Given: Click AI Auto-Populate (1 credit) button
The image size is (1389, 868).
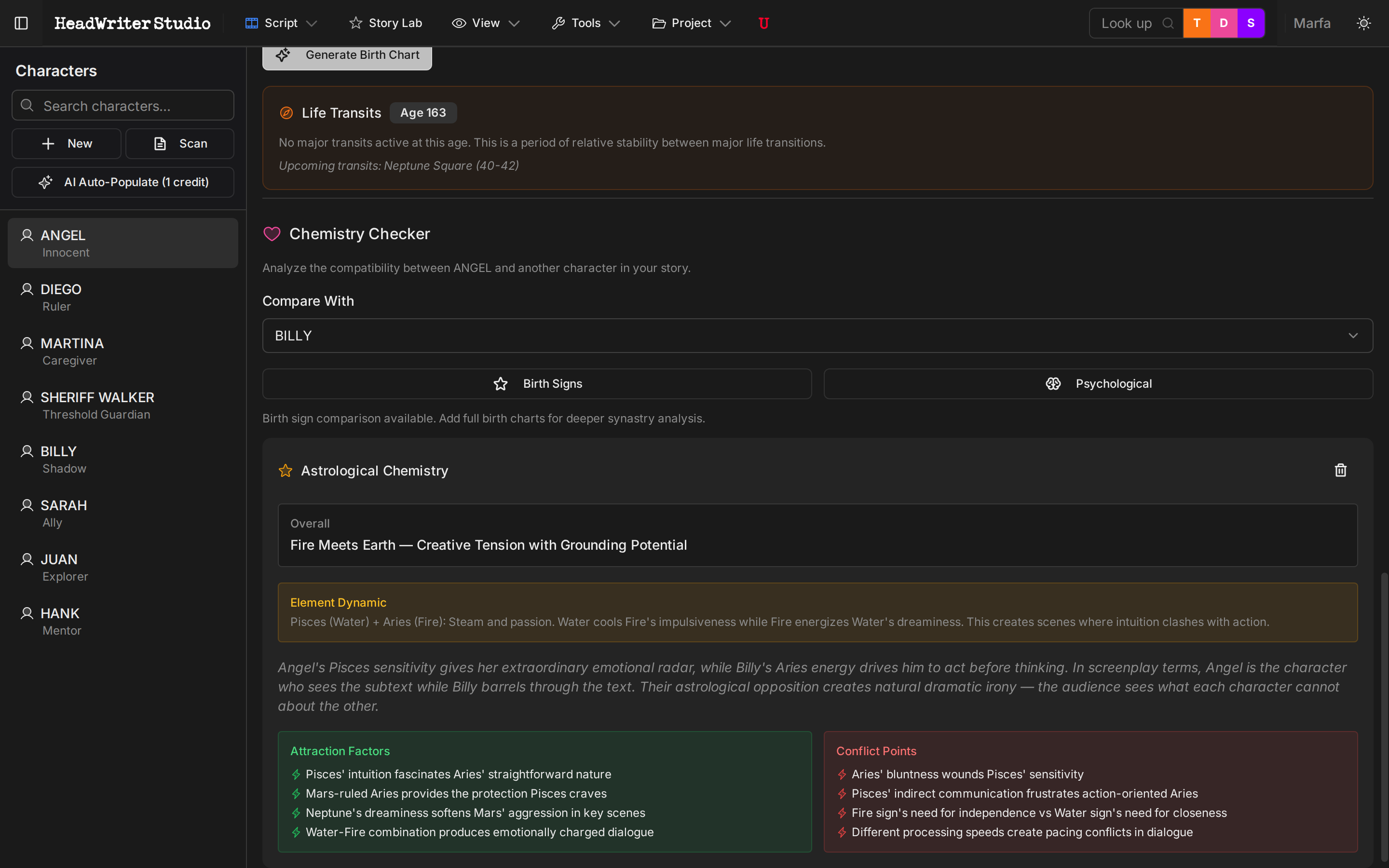Looking at the screenshot, I should point(123,182).
